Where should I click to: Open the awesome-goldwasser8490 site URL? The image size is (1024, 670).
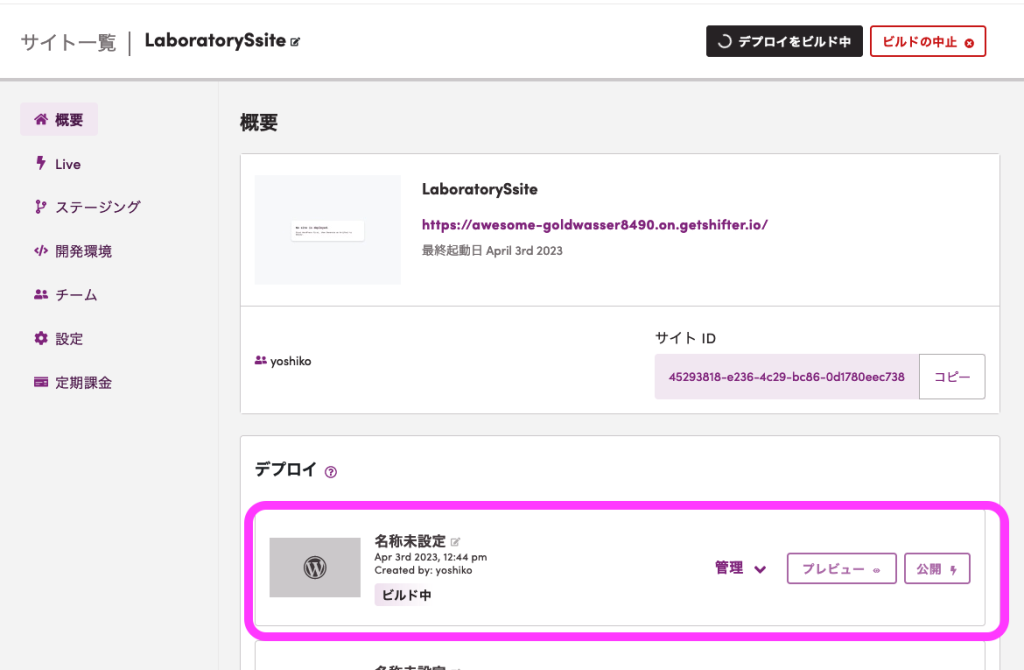coord(594,225)
